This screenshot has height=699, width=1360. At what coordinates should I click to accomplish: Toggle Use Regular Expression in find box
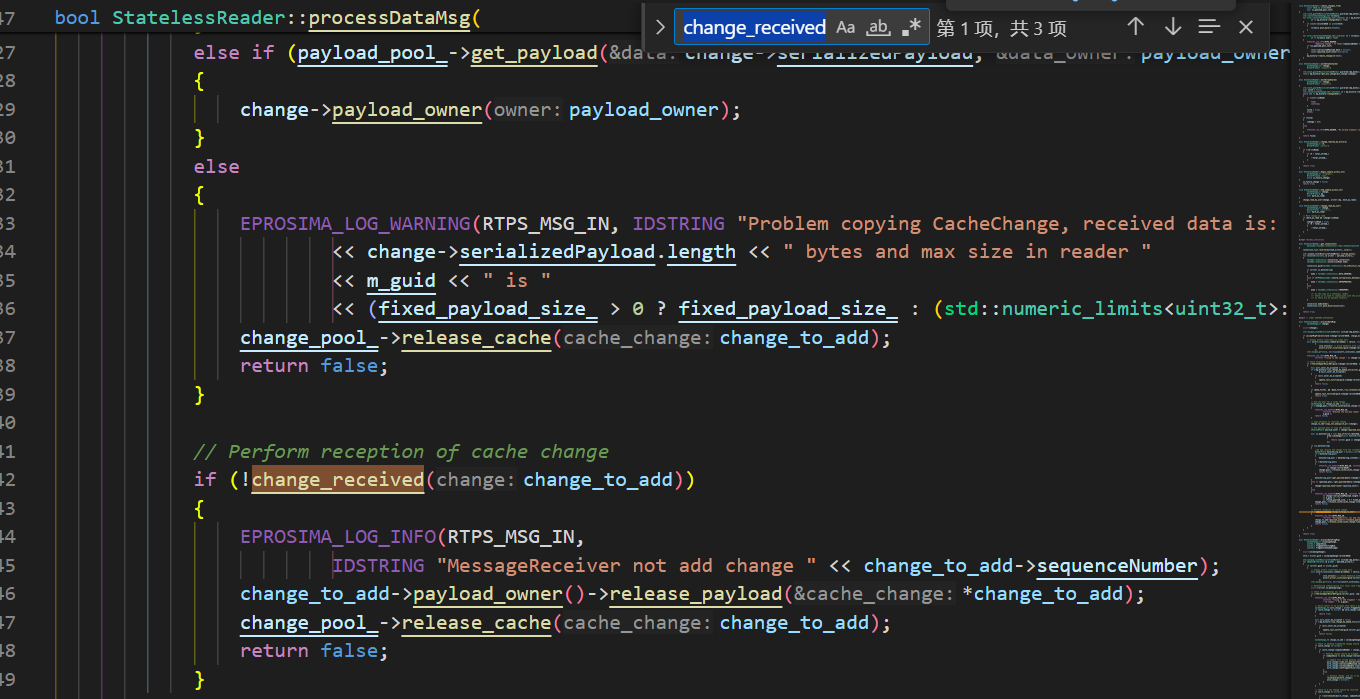coord(911,27)
